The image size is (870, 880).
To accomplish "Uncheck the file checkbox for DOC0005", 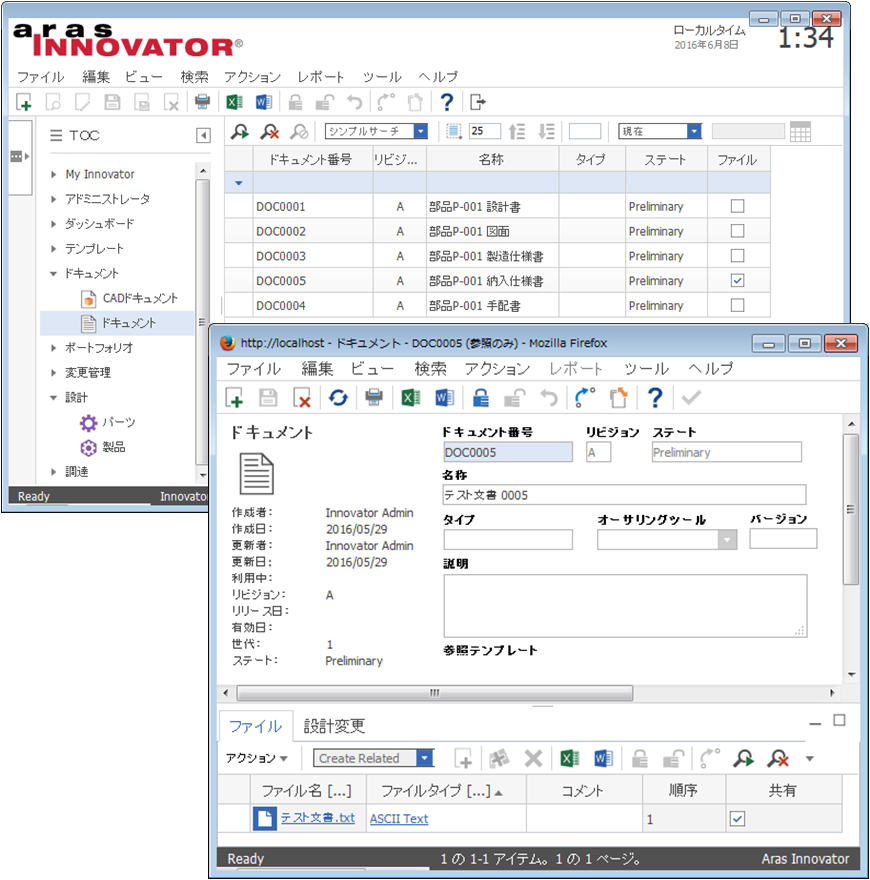I will point(738,280).
